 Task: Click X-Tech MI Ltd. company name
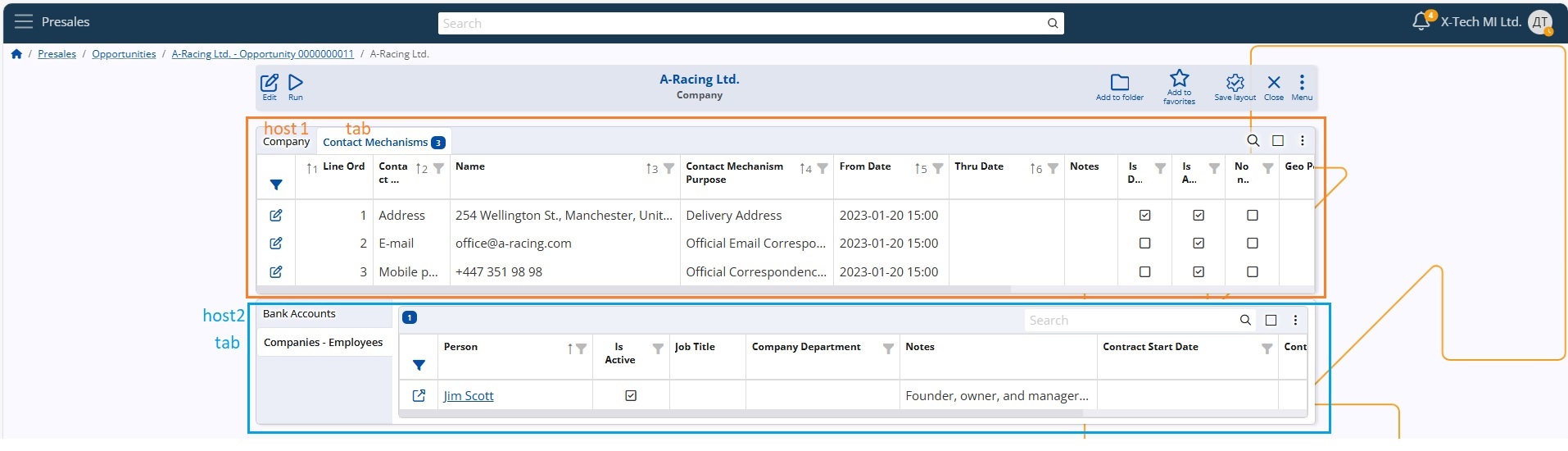coord(1481,22)
